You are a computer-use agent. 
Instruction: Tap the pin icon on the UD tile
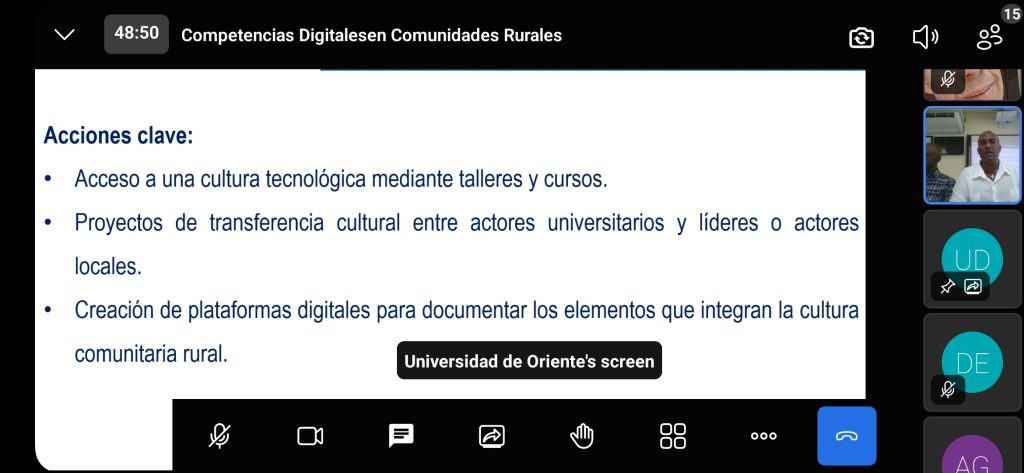point(947,286)
